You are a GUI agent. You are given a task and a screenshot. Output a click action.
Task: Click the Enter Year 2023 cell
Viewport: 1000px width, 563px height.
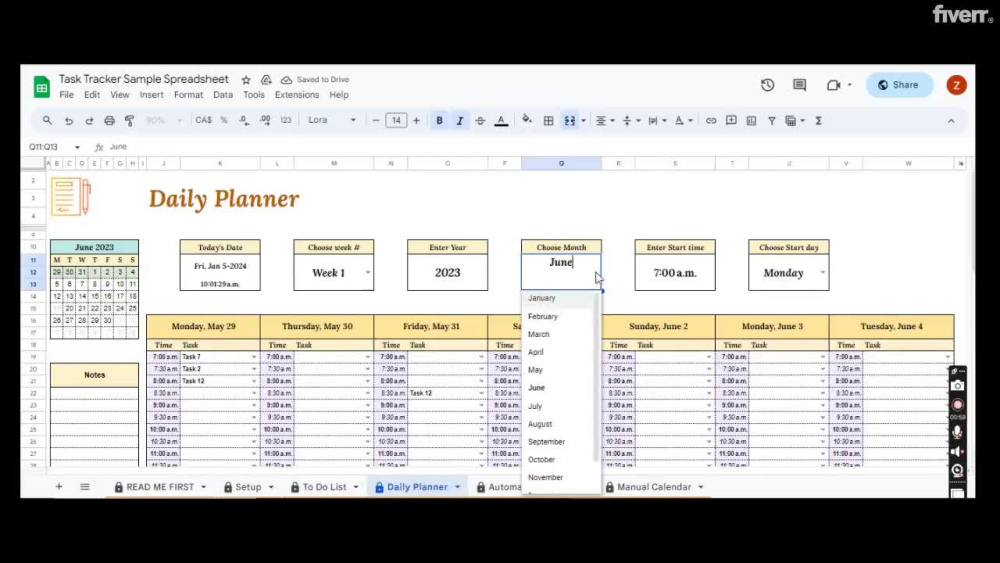448,272
